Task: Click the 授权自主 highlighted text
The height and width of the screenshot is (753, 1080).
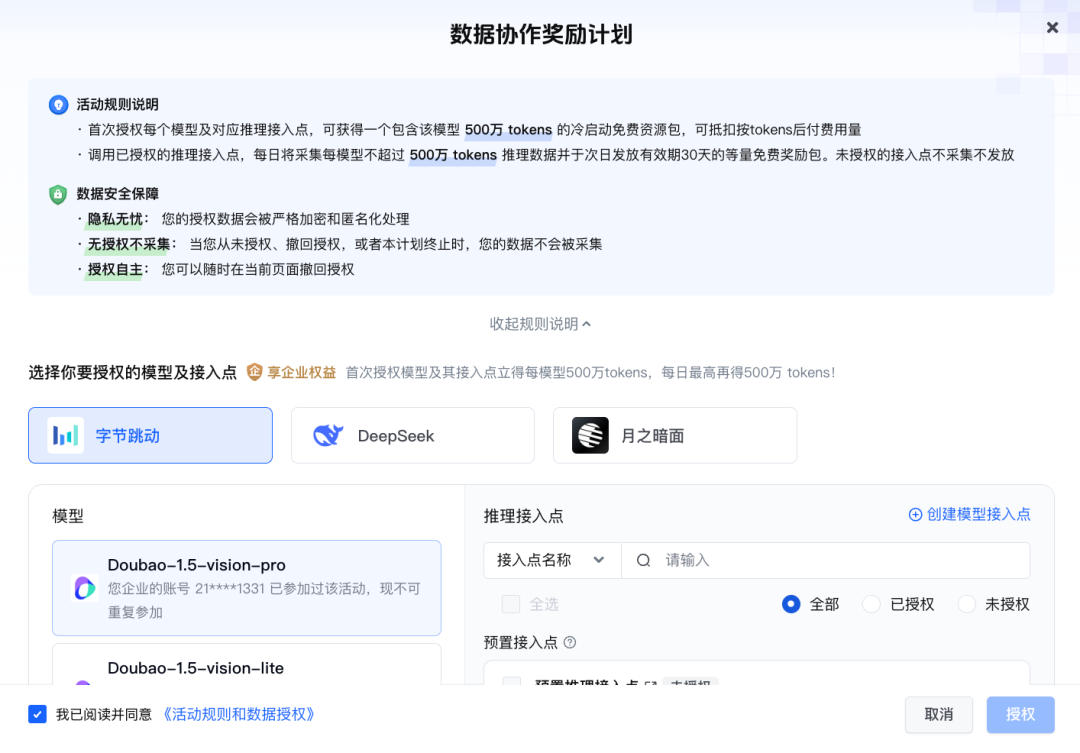Action: pyautogui.click(x=115, y=269)
